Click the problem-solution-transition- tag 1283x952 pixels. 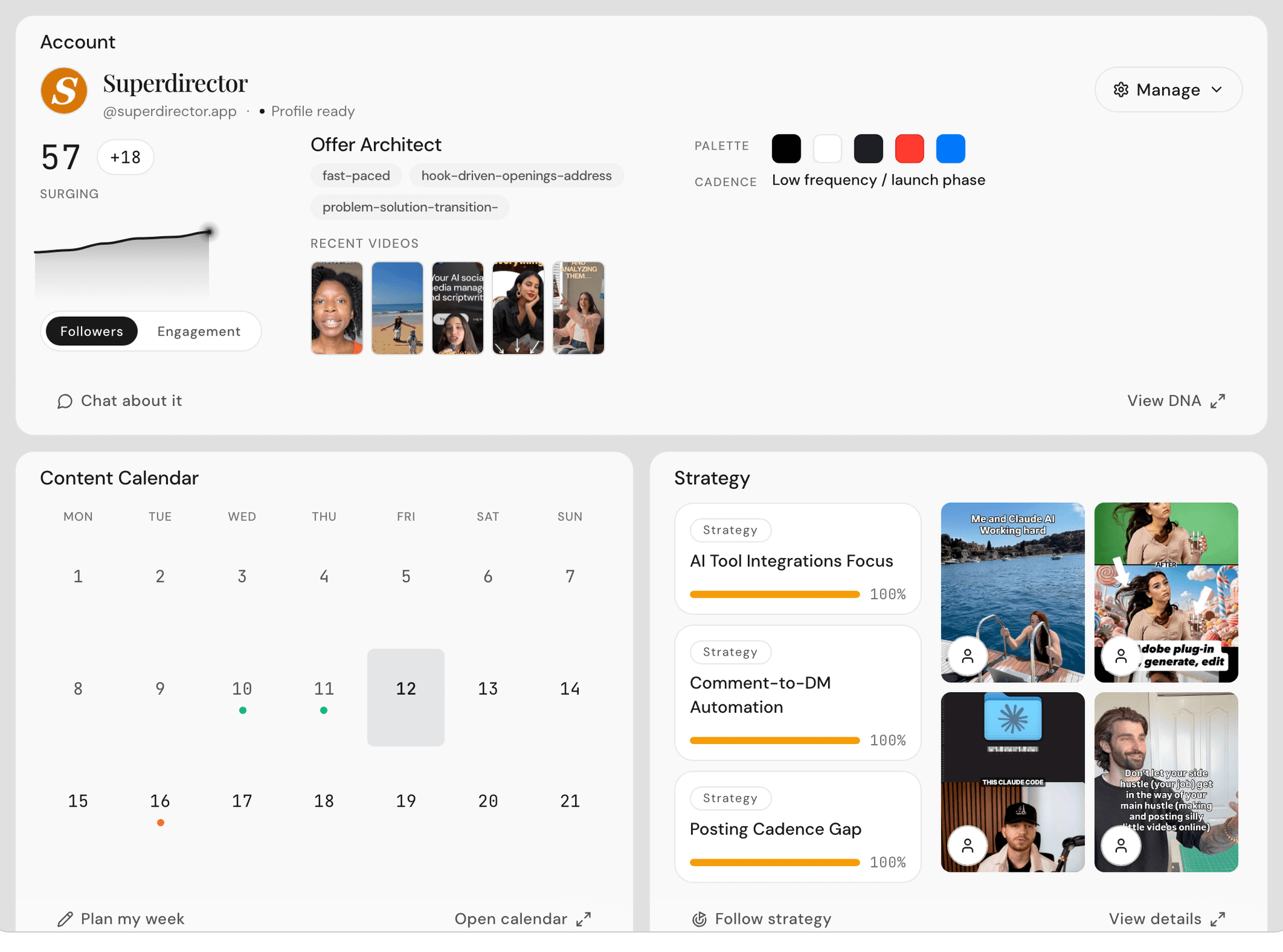(x=410, y=207)
